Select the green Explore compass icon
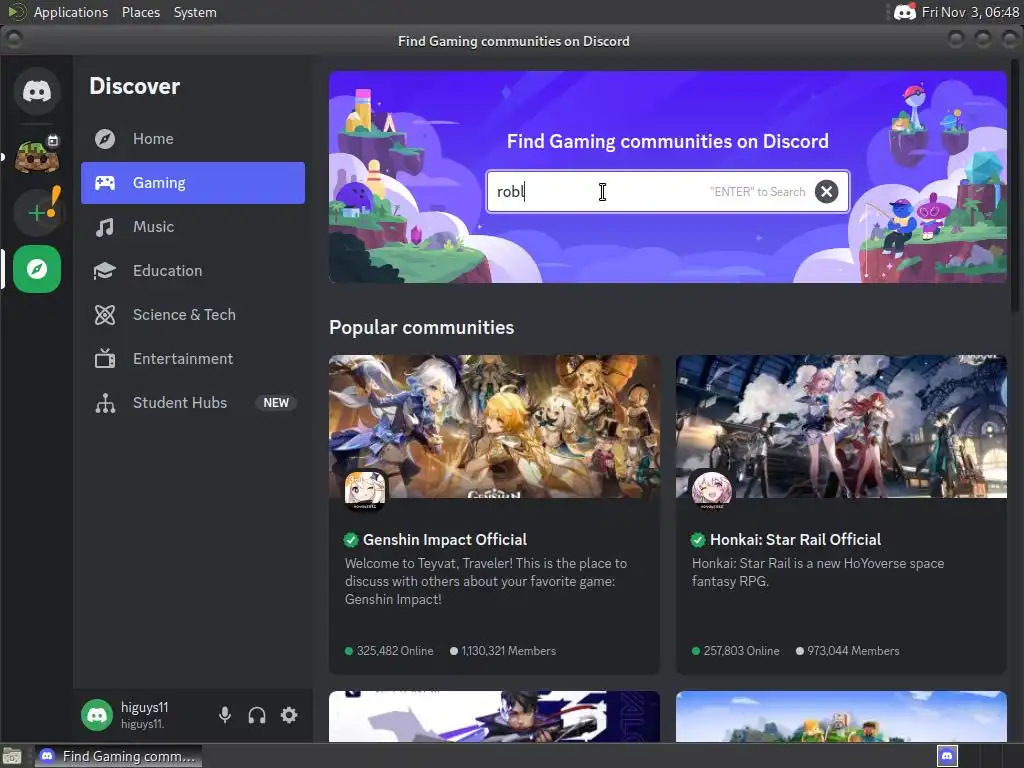The image size is (1024, 768). pos(37,269)
